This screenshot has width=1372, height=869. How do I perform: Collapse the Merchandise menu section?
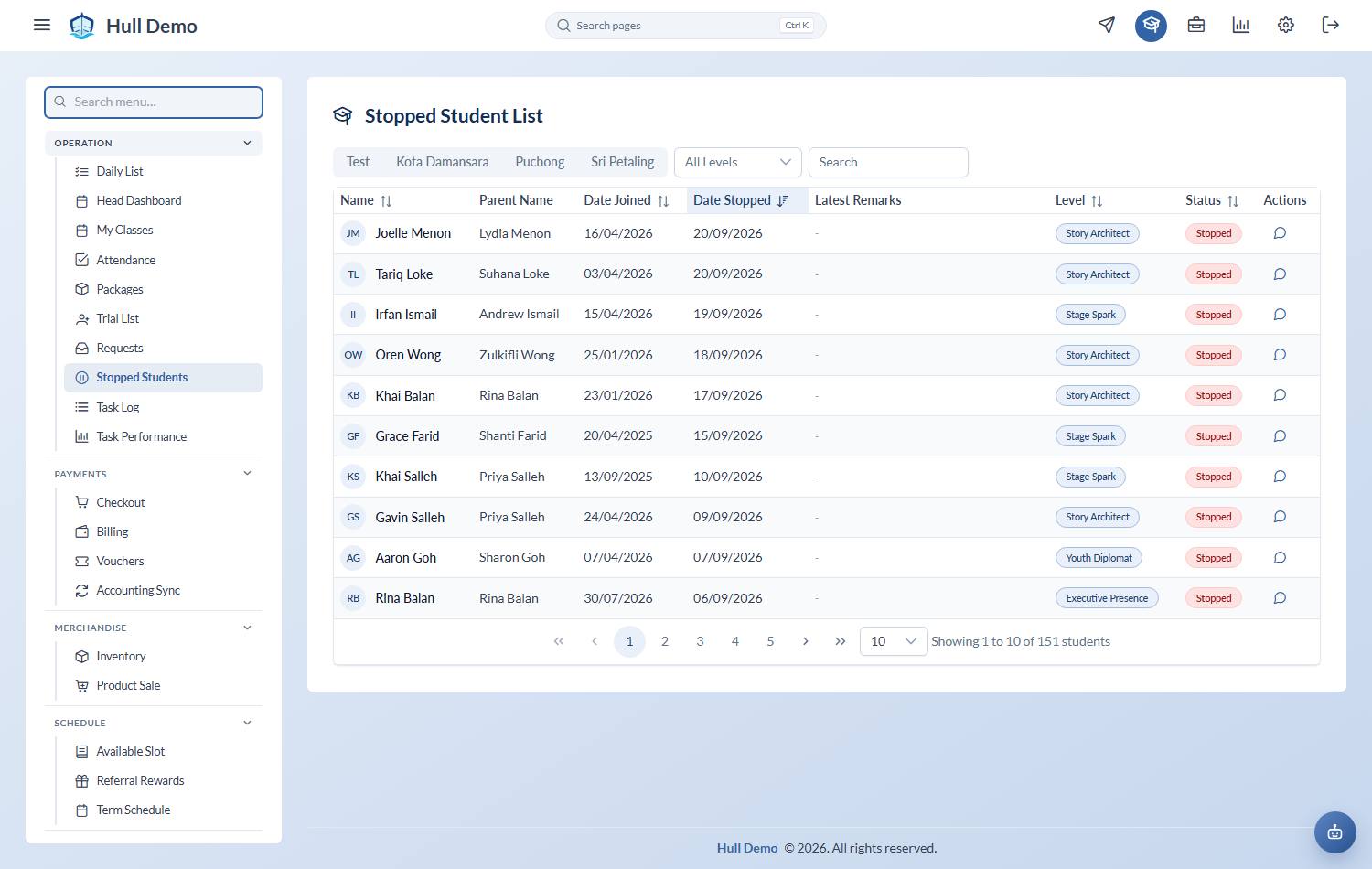[x=154, y=628]
